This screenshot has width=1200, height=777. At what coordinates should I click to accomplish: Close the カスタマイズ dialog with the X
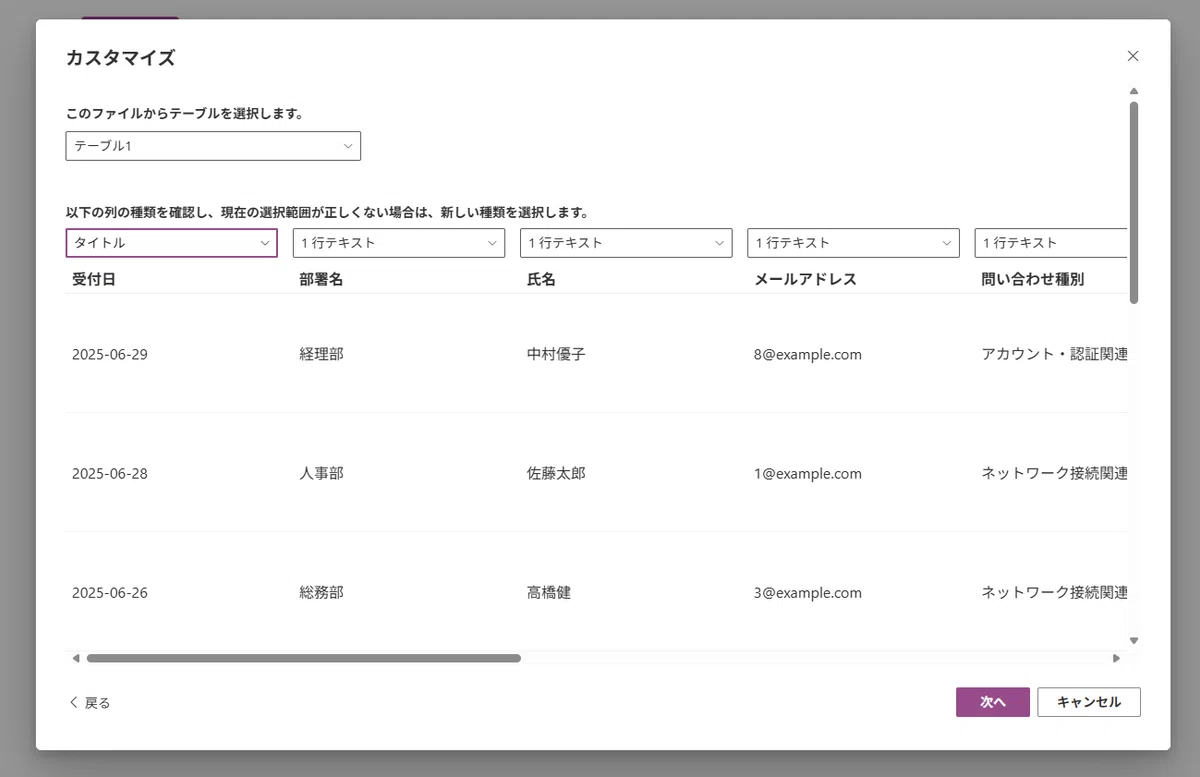tap(1133, 56)
